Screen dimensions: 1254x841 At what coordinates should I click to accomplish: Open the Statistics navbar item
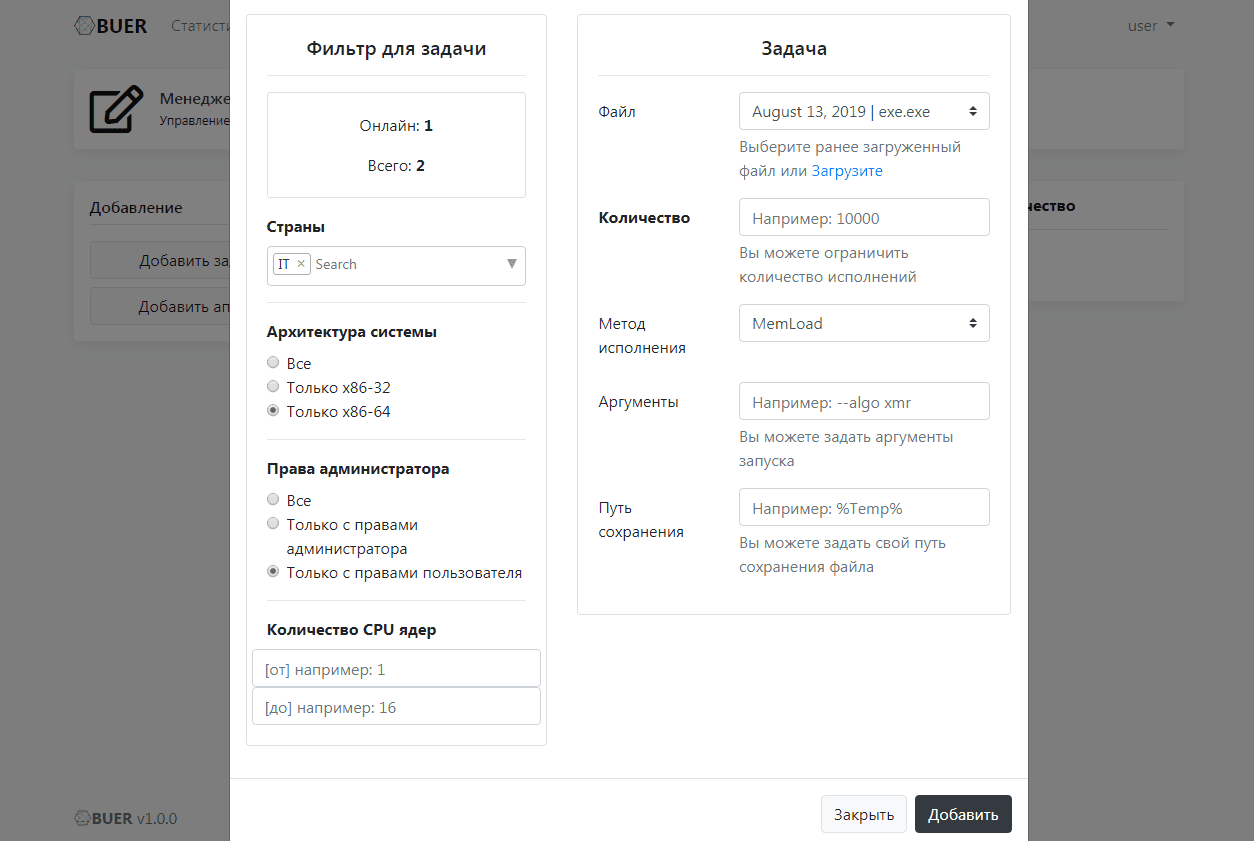tap(201, 26)
